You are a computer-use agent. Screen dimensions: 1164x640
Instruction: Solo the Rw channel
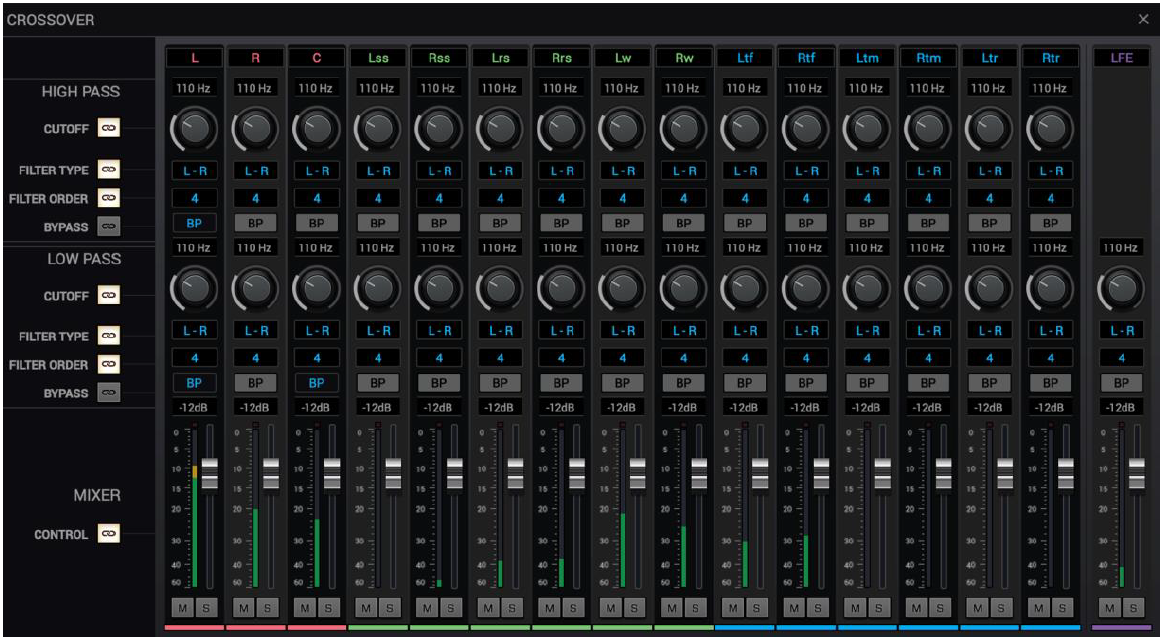tap(695, 607)
